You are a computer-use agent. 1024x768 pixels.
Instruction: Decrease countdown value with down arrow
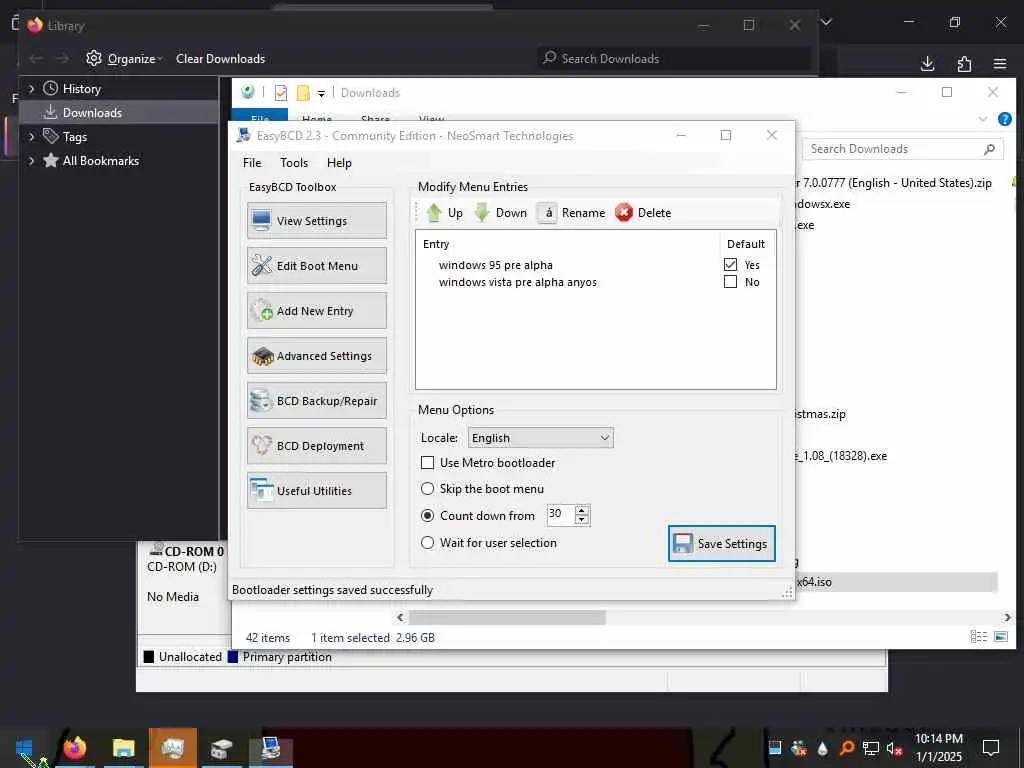pyautogui.click(x=582, y=520)
